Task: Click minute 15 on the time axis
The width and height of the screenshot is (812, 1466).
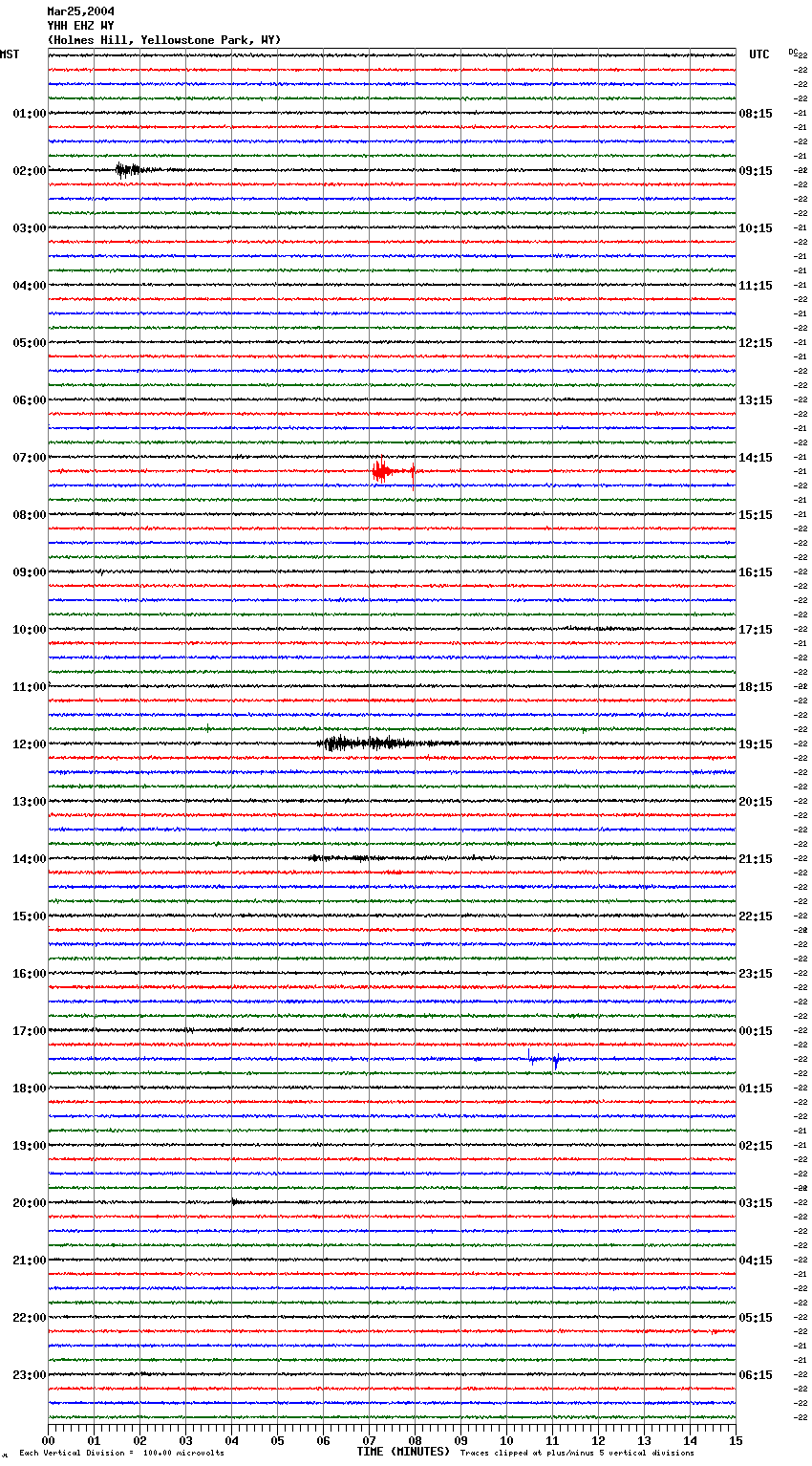Action: point(736,1440)
